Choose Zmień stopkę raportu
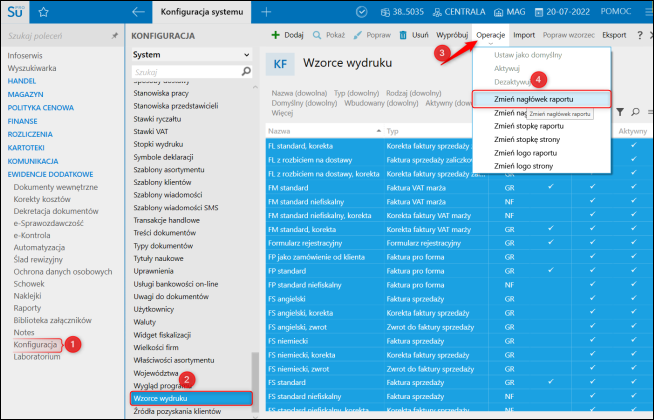This screenshot has width=654, height=420. tap(528, 126)
